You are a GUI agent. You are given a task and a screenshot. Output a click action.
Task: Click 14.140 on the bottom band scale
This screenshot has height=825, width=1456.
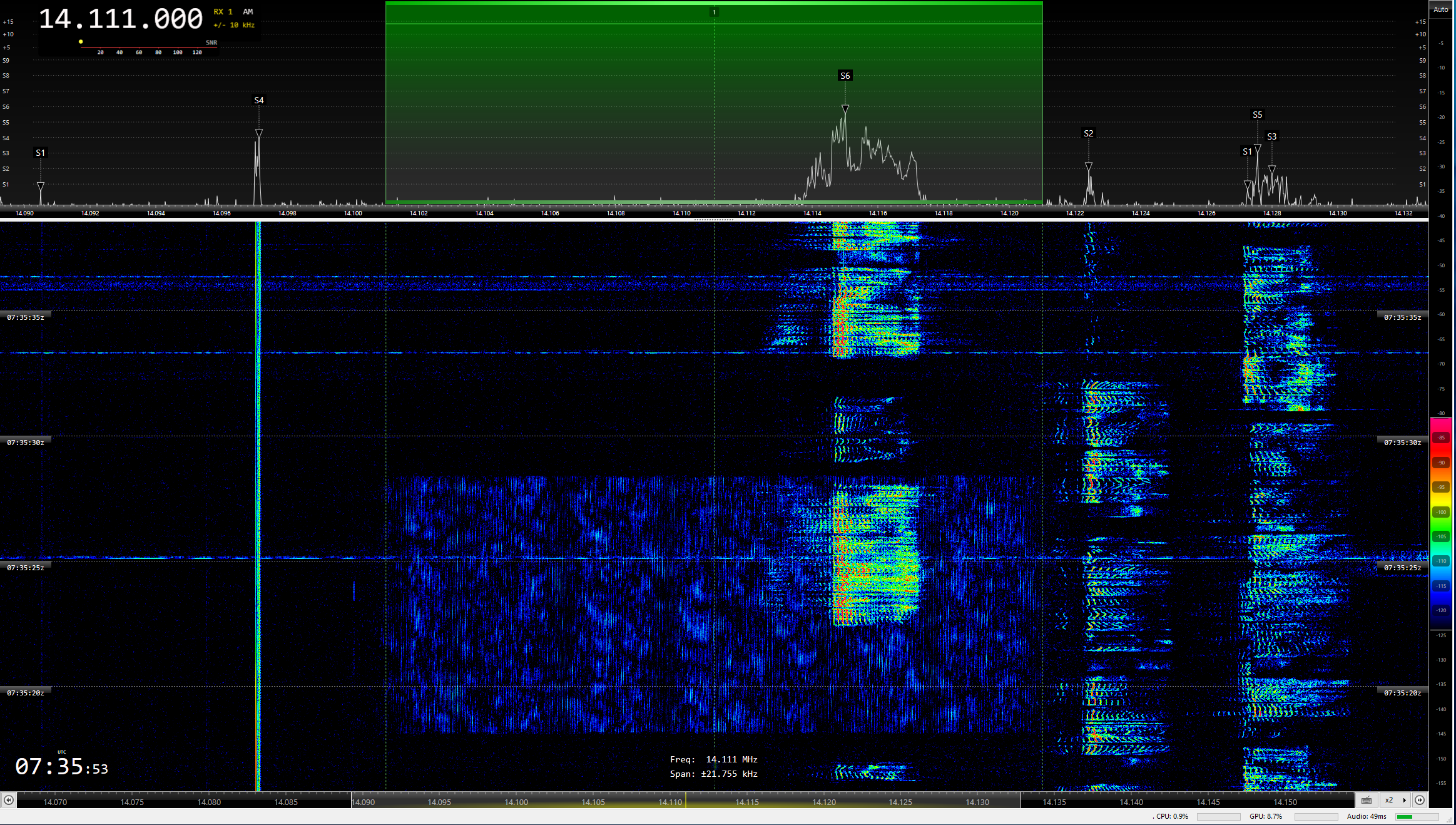point(1131,802)
